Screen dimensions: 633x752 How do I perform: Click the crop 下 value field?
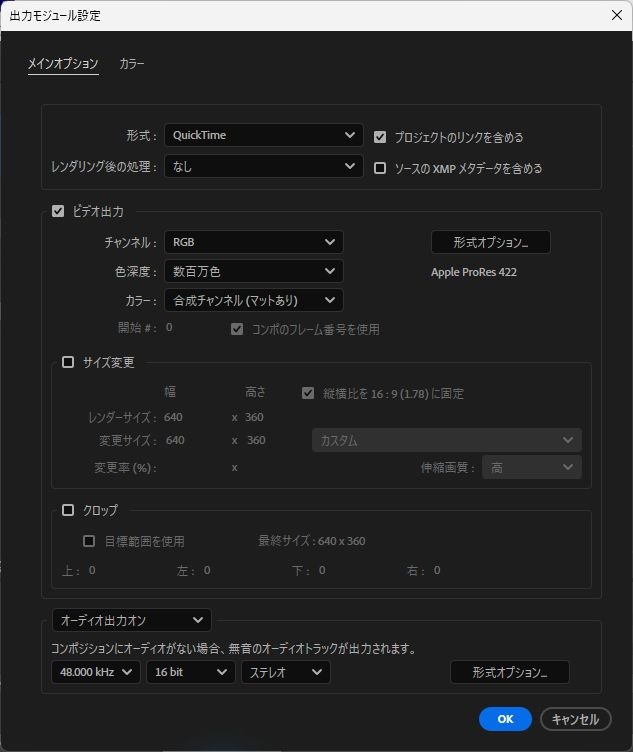(x=322, y=570)
